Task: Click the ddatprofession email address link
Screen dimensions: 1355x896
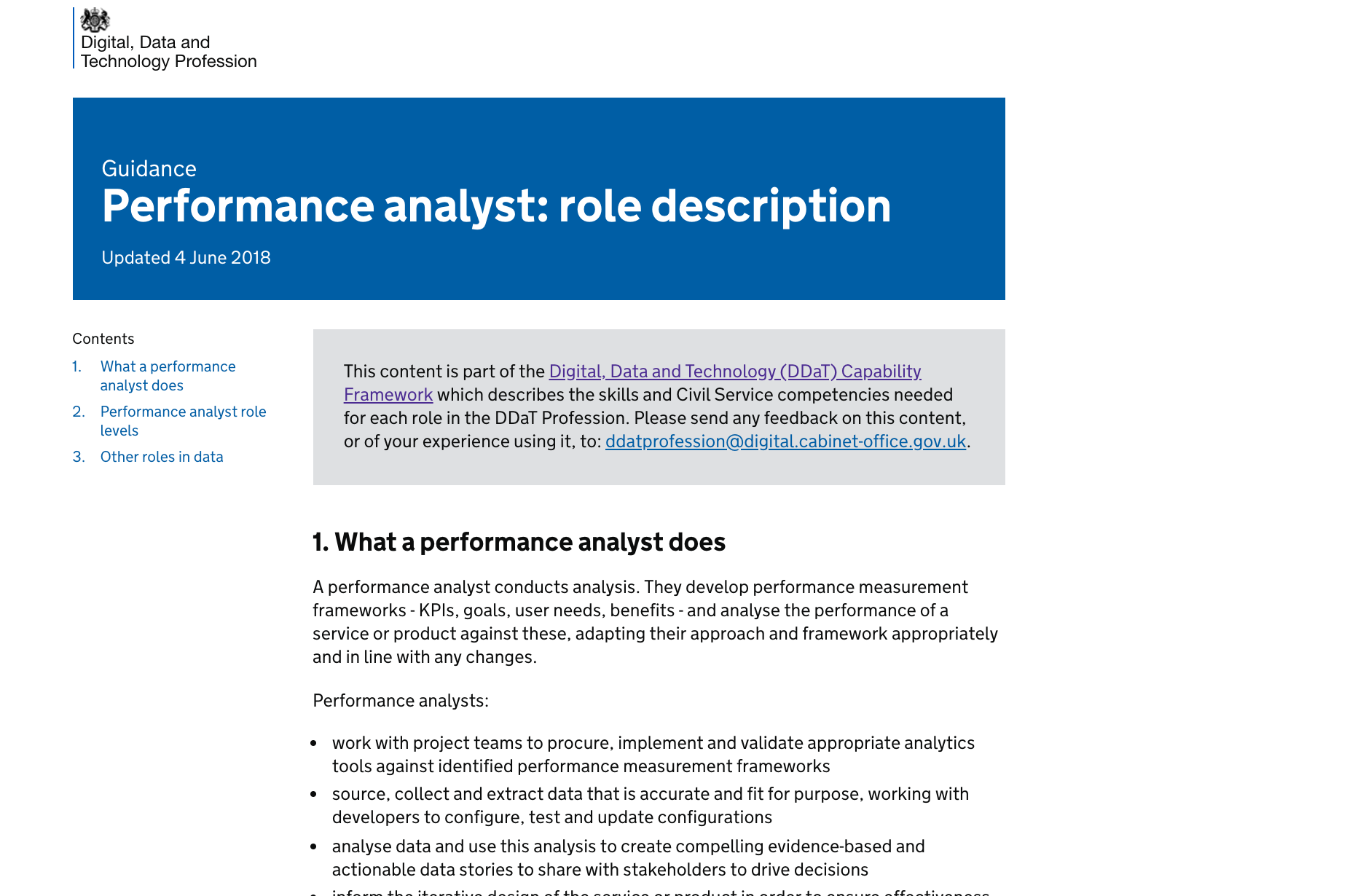Action: [785, 441]
